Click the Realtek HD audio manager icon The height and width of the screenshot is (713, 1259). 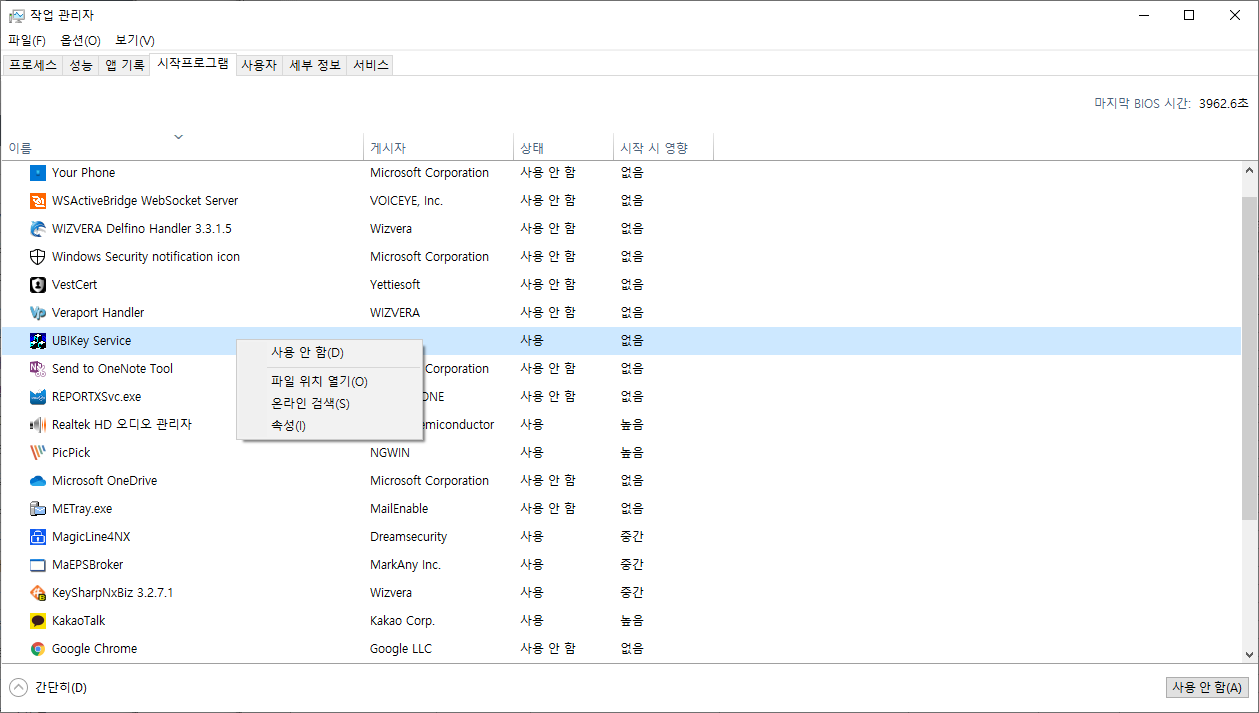(38, 425)
